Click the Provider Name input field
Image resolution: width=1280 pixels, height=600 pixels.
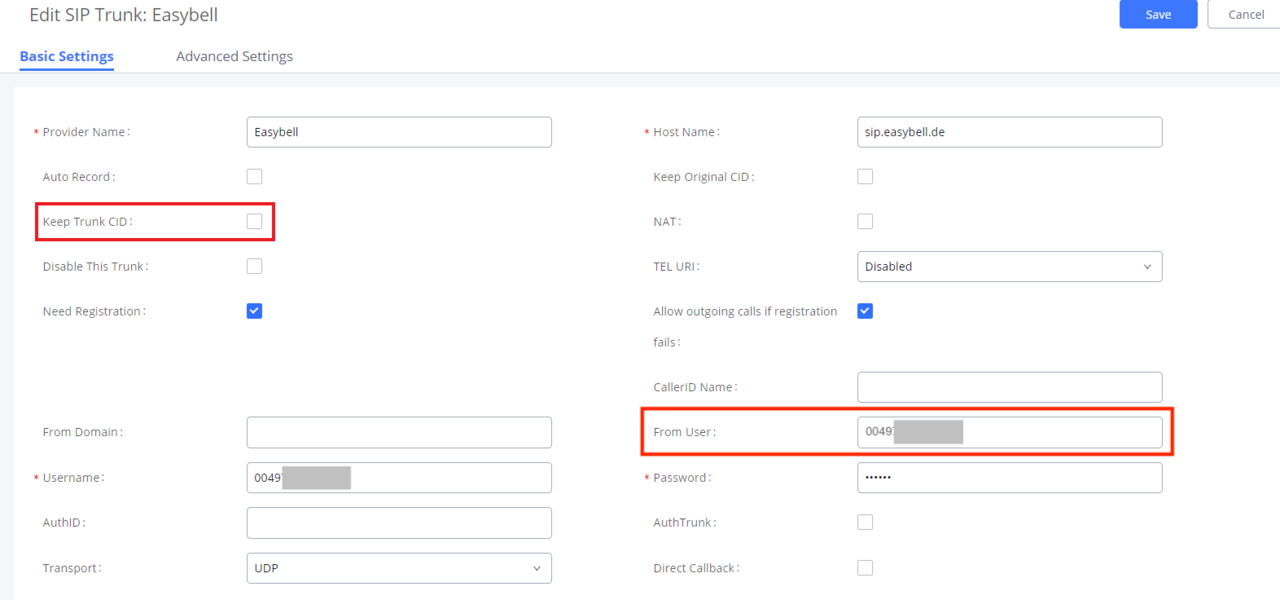[399, 131]
